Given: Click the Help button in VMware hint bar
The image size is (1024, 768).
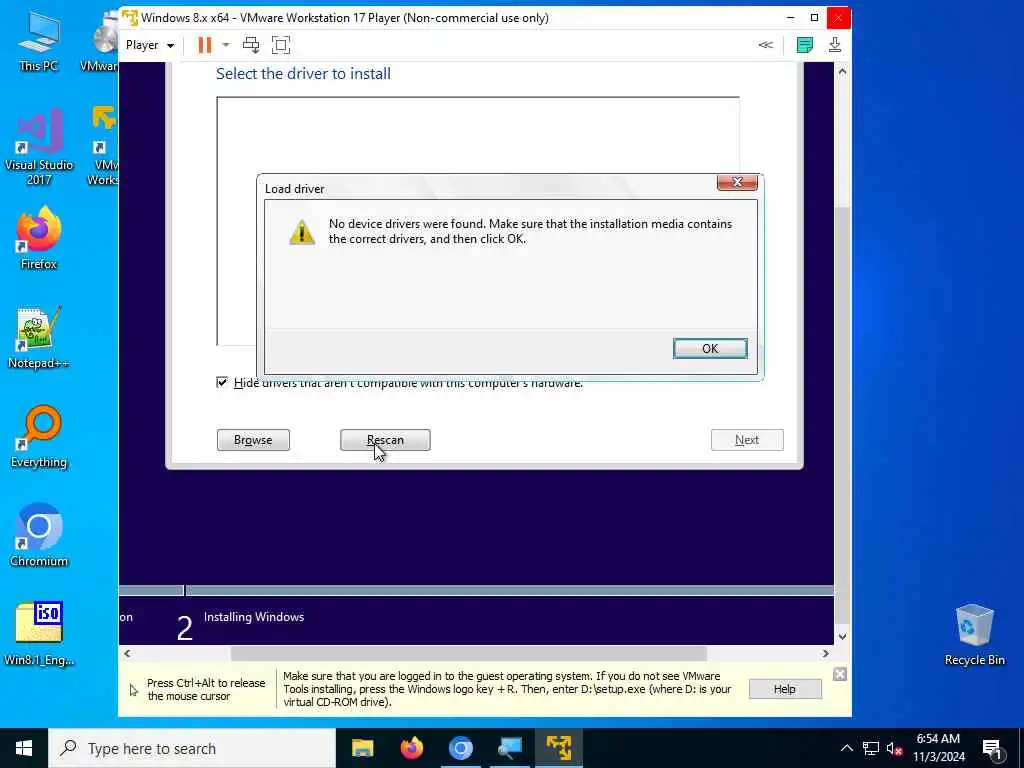Looking at the screenshot, I should [784, 689].
